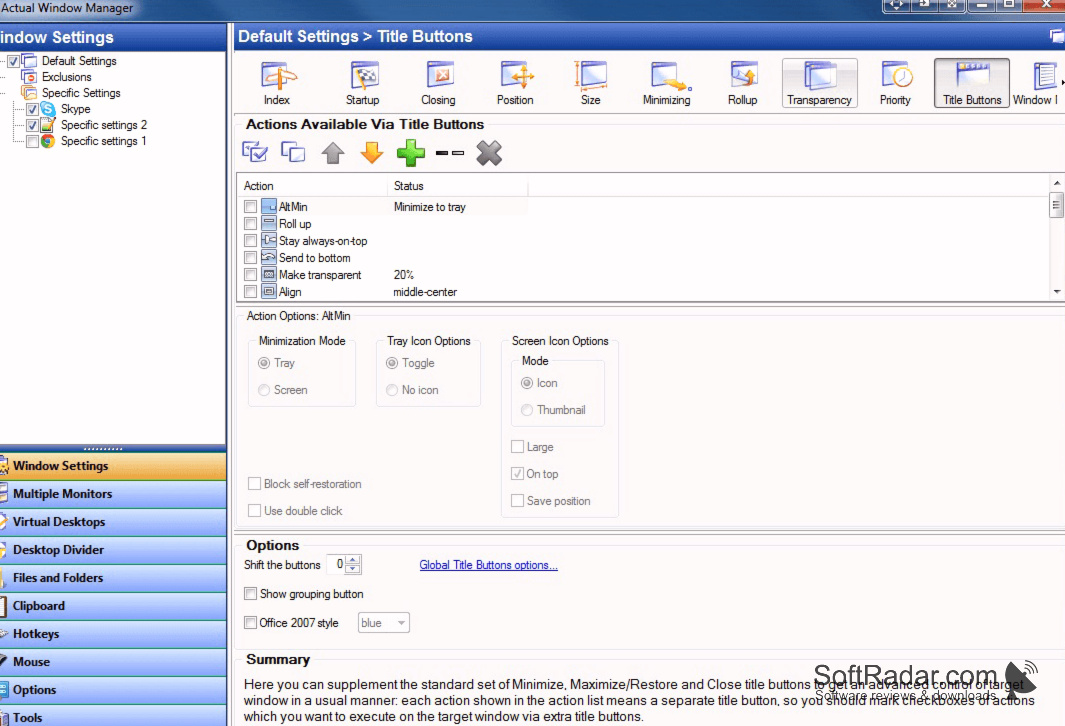Click the gray X delete action icon
This screenshot has width=1065, height=726.
pyautogui.click(x=489, y=153)
